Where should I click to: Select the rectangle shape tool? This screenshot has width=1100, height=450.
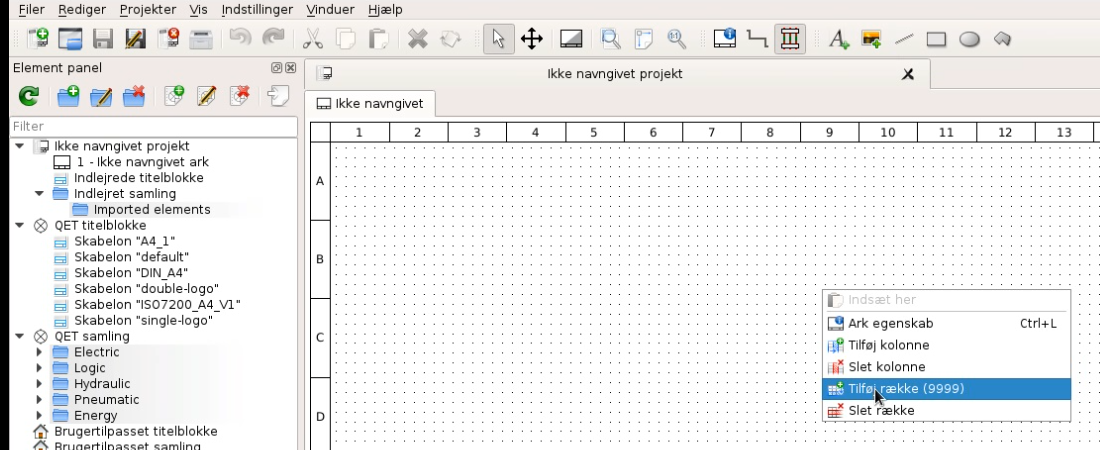[x=936, y=39]
